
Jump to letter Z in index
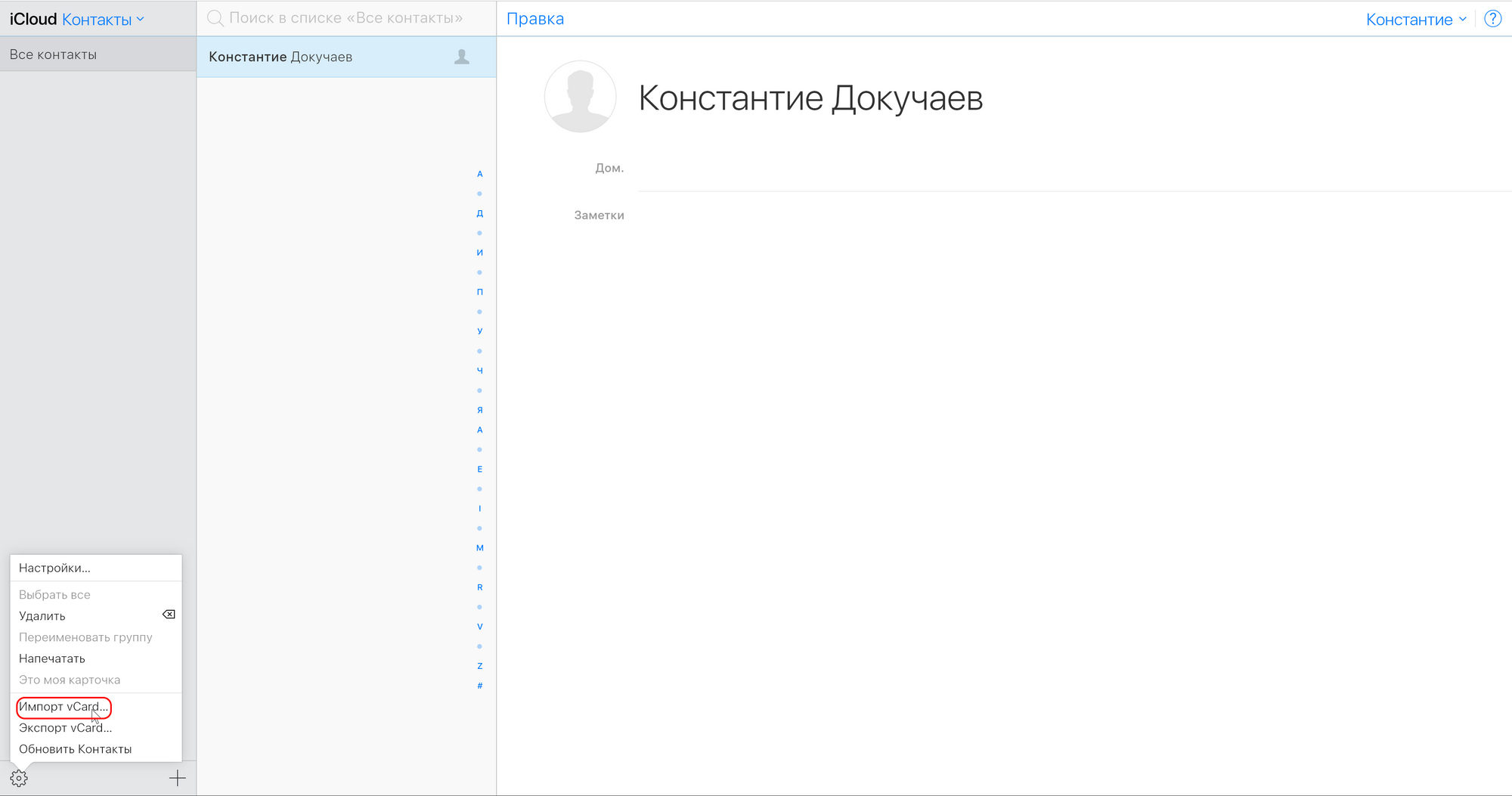point(479,666)
